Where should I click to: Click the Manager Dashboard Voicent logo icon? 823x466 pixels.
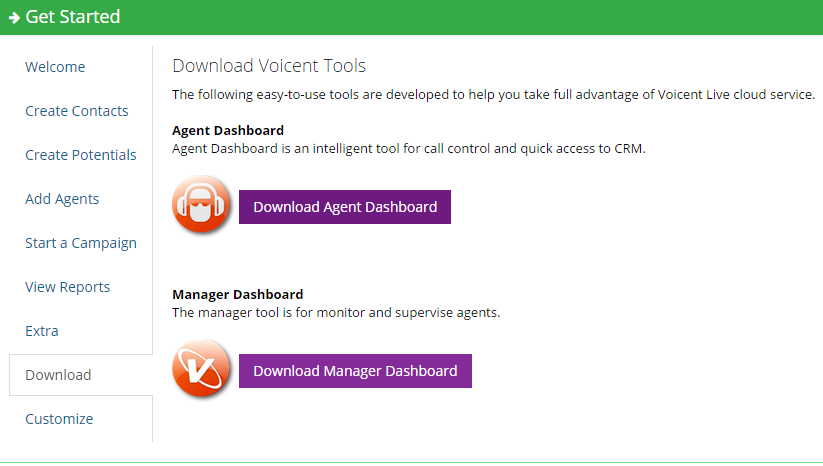click(201, 368)
